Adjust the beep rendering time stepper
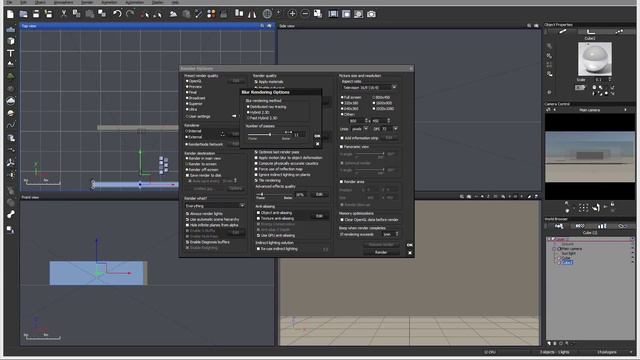The width and height of the screenshot is (640, 360). (x=397, y=234)
